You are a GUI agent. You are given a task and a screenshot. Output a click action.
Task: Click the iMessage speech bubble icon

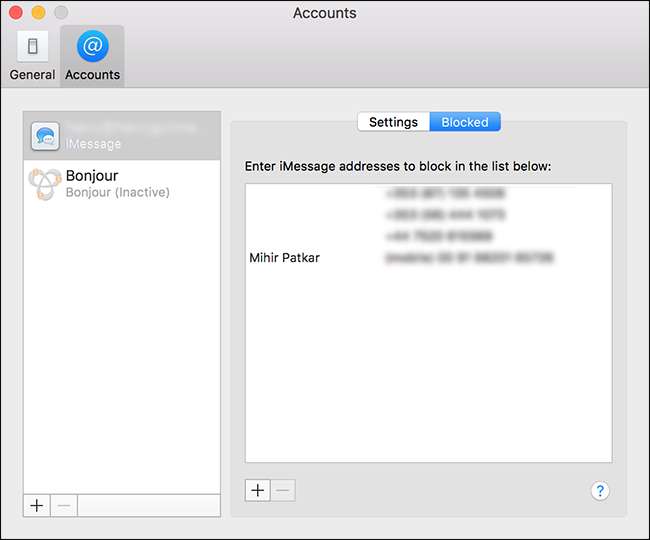click(45, 136)
